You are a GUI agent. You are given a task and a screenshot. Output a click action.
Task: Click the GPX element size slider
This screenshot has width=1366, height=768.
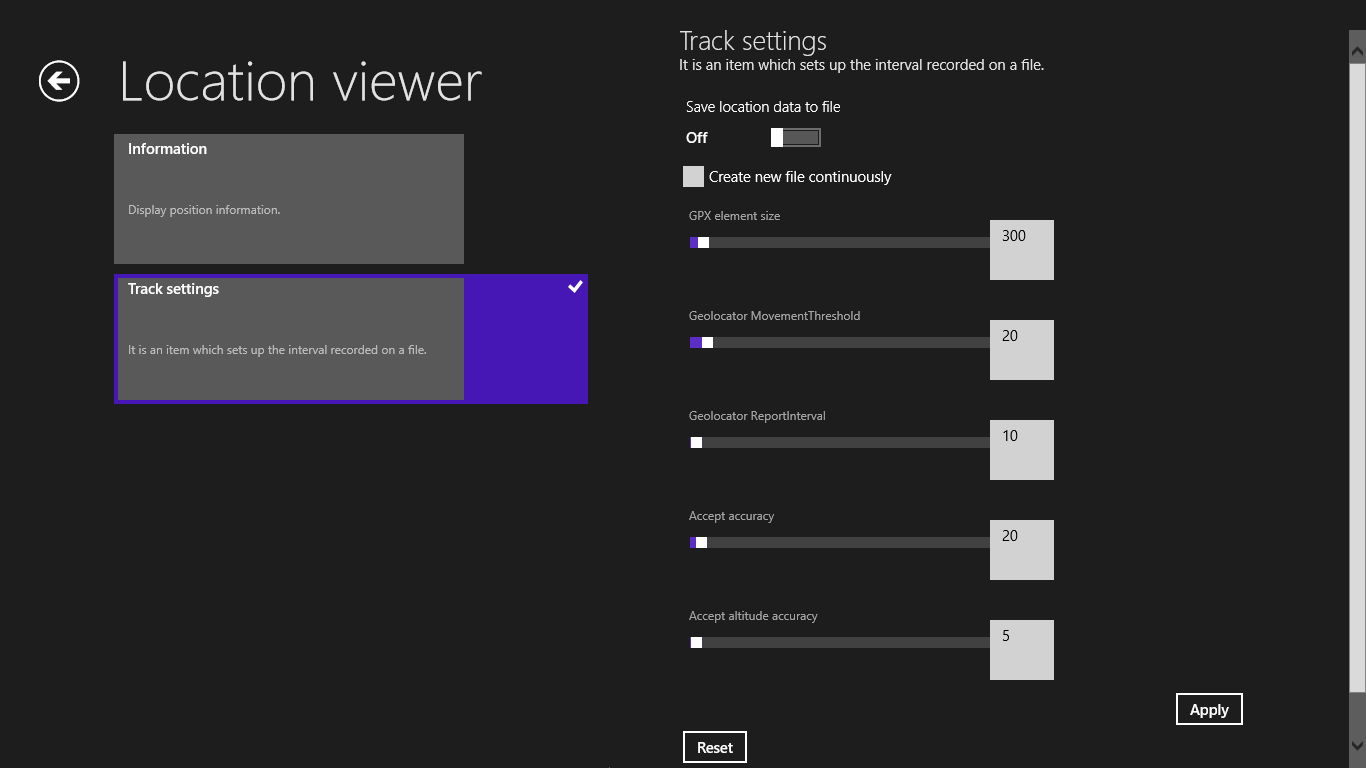click(839, 243)
